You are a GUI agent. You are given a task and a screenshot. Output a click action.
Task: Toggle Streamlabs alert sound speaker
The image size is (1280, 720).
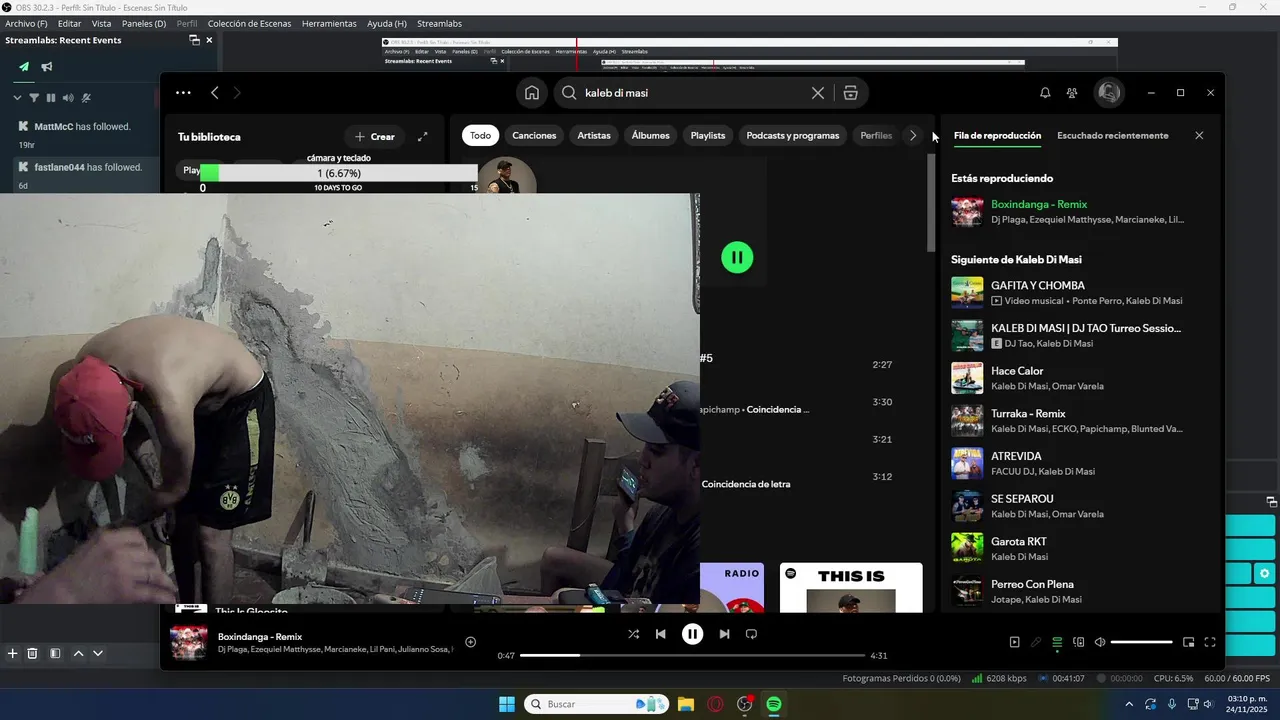pos(68,98)
